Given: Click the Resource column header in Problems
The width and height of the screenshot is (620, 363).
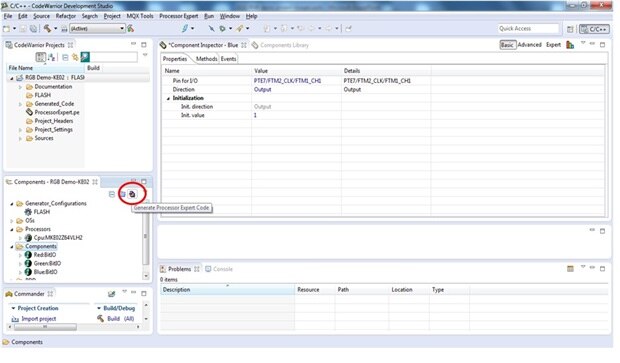Looking at the screenshot, I should [x=315, y=290].
